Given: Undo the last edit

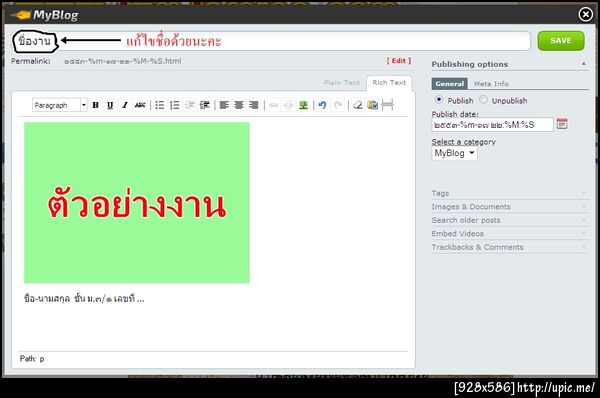Looking at the screenshot, I should tap(323, 105).
